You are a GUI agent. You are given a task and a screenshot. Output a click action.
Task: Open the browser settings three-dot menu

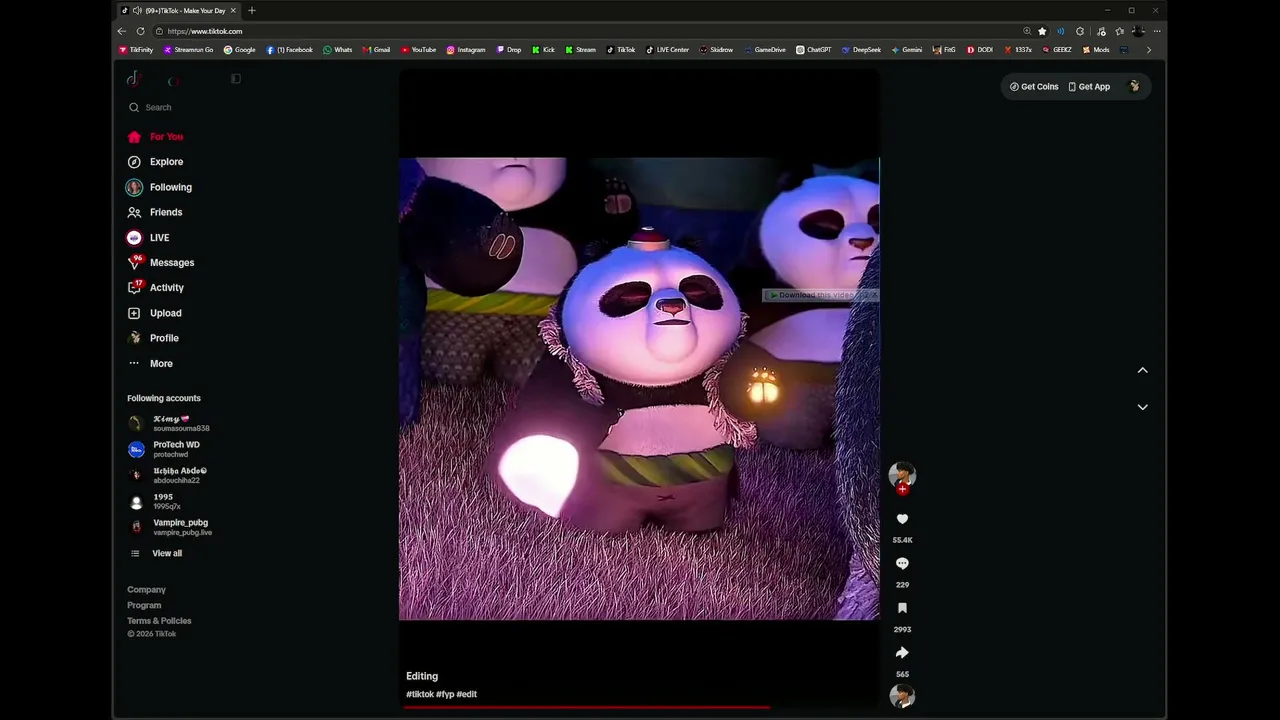[1156, 31]
